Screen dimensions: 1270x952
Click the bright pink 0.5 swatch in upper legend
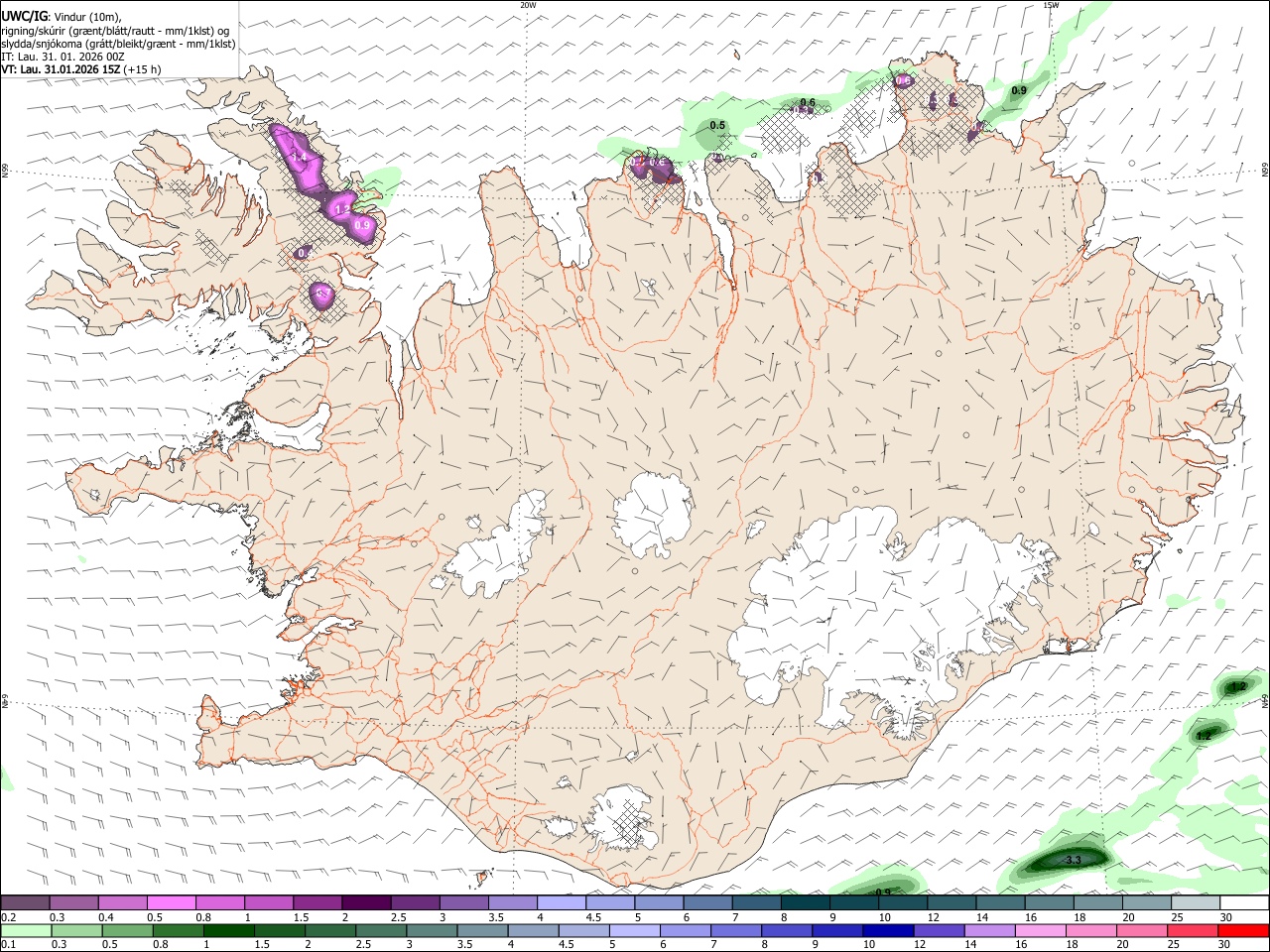point(172,902)
